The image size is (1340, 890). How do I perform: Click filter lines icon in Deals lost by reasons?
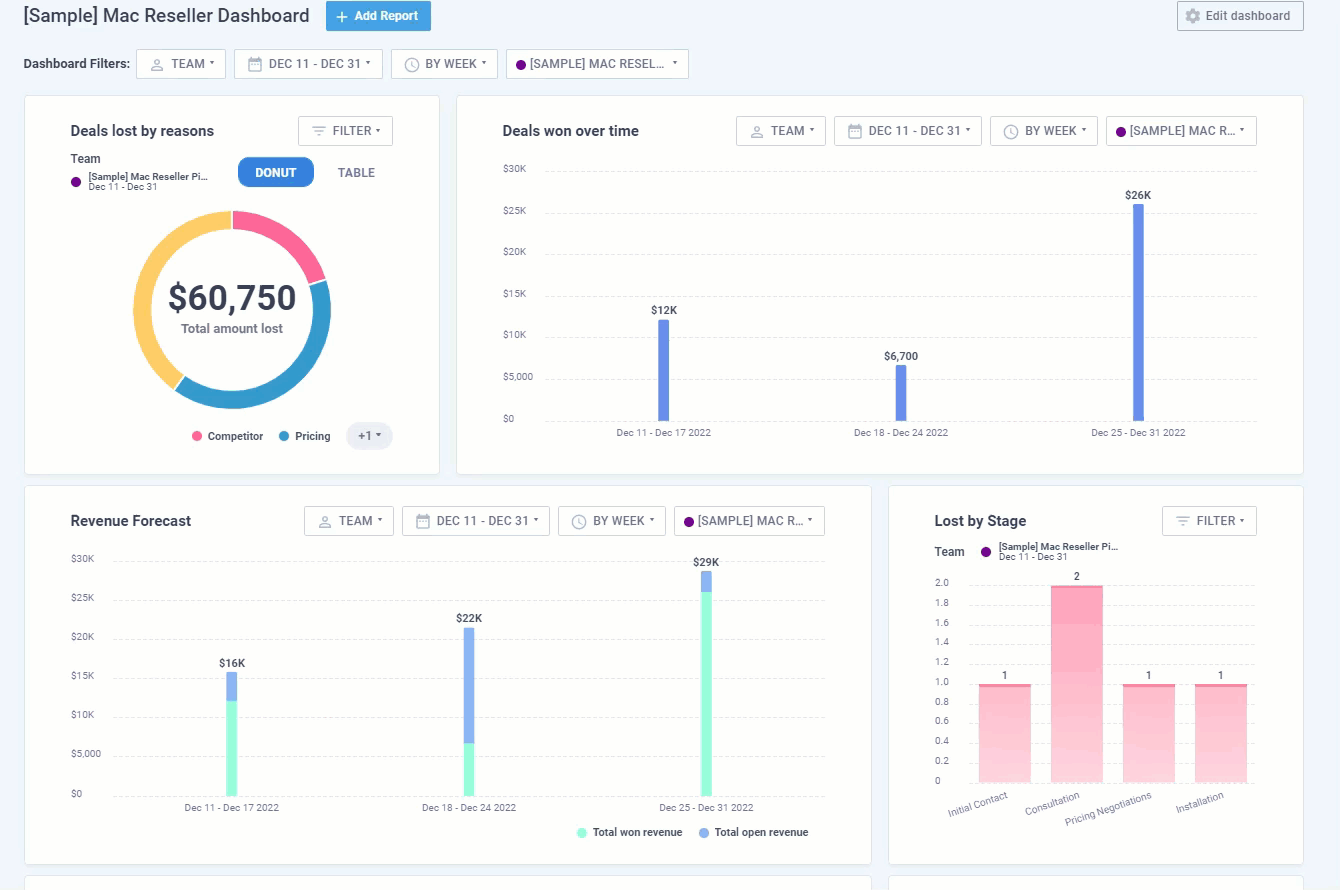(x=319, y=131)
